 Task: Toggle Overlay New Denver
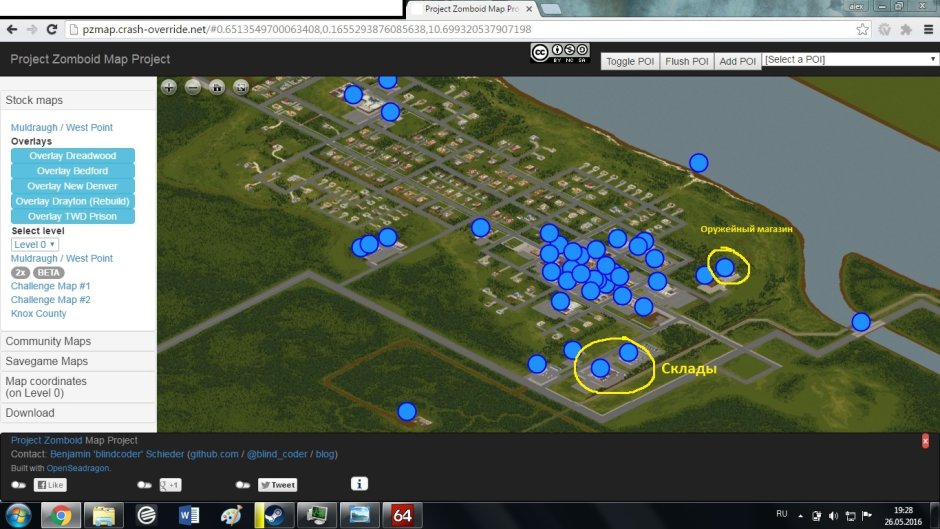(x=73, y=186)
